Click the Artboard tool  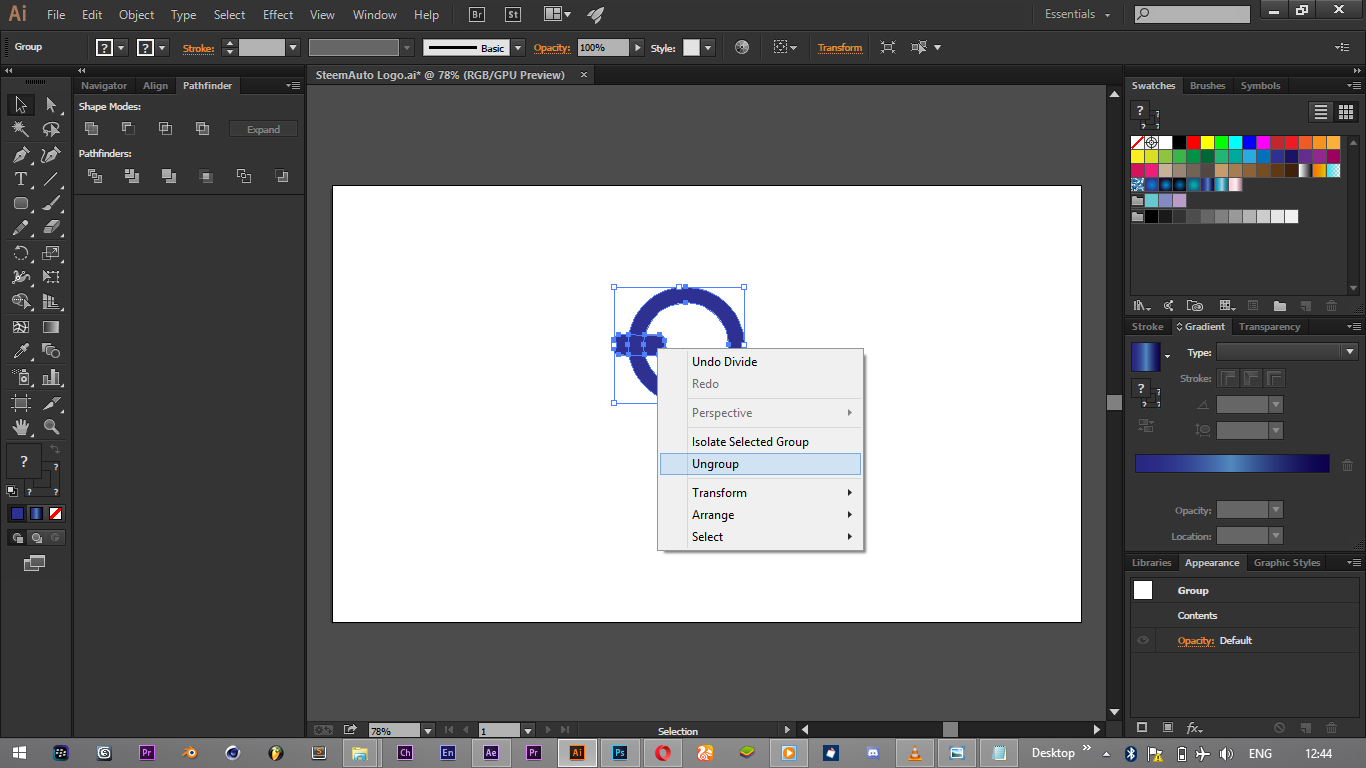pos(20,403)
